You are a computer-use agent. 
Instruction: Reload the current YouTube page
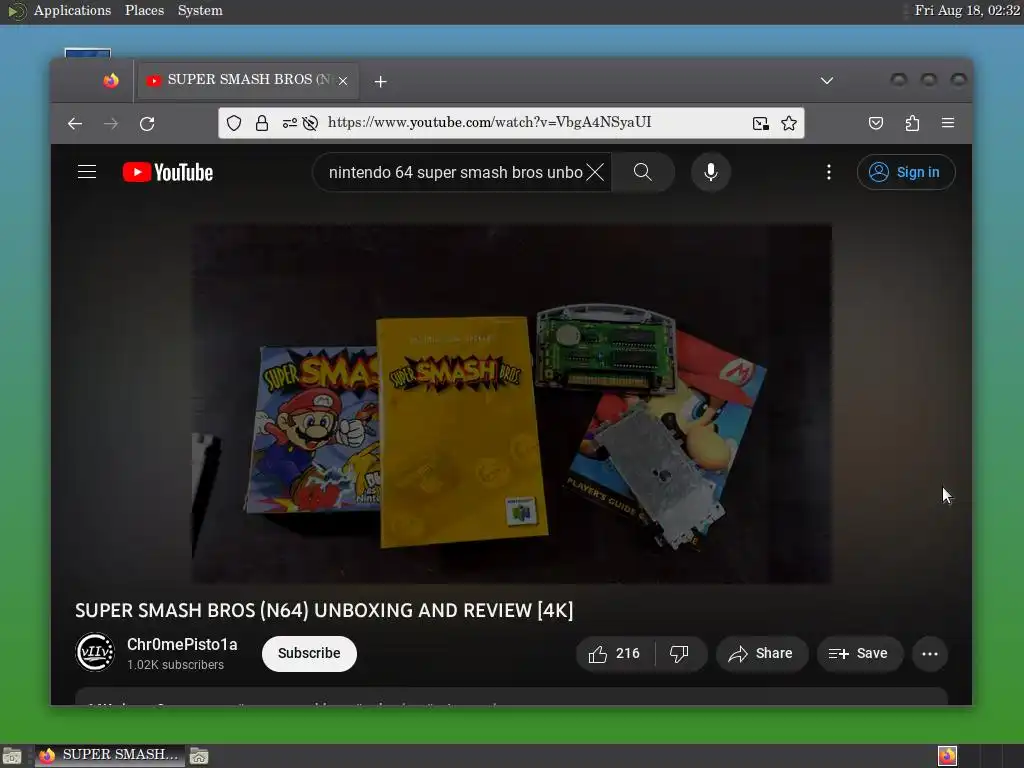[147, 123]
